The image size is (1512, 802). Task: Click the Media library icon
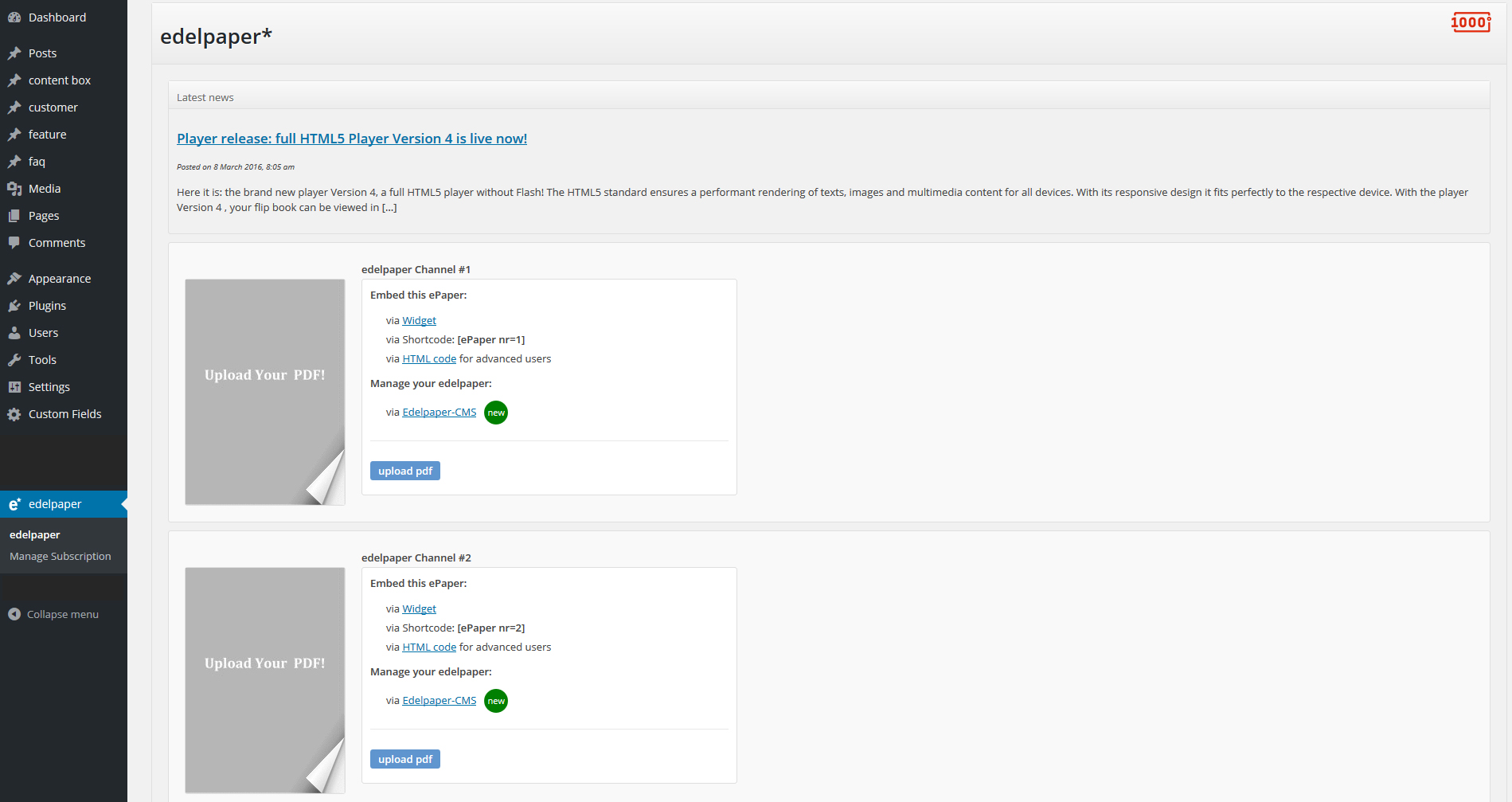click(14, 189)
